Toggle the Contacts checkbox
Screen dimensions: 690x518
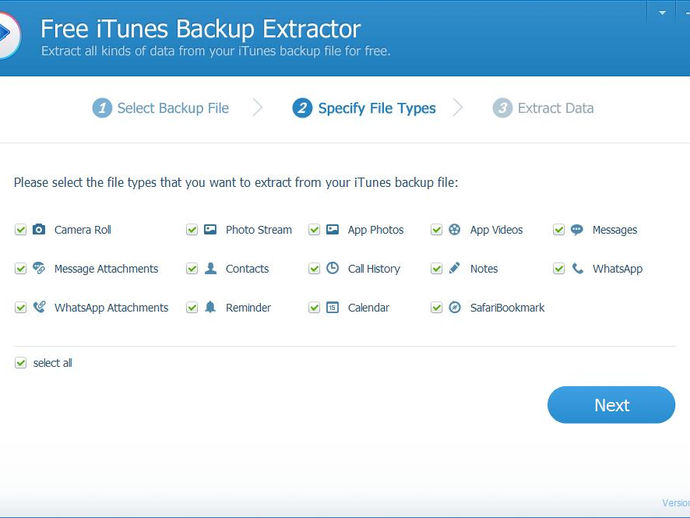(x=192, y=268)
